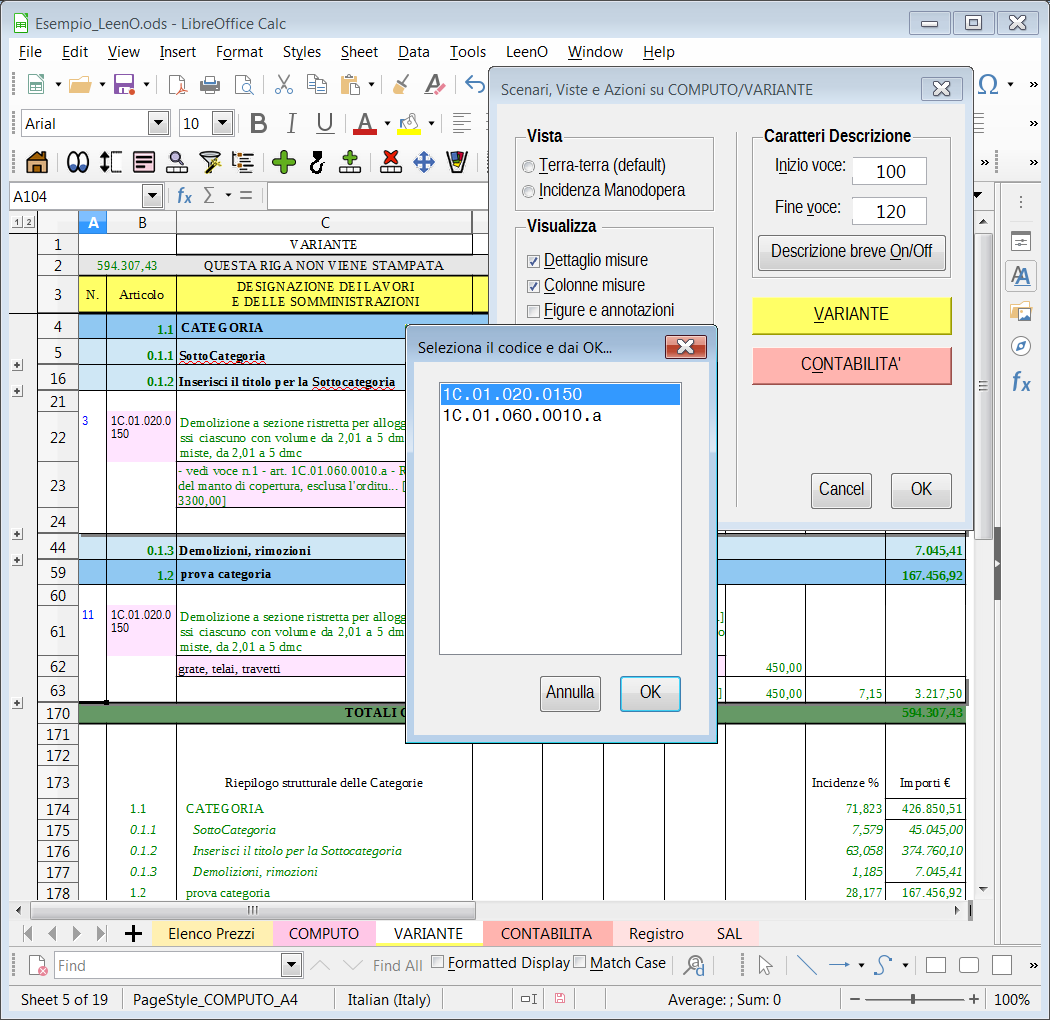Click the blue four-arrow move icon
The width and height of the screenshot is (1050, 1020).
click(x=424, y=162)
